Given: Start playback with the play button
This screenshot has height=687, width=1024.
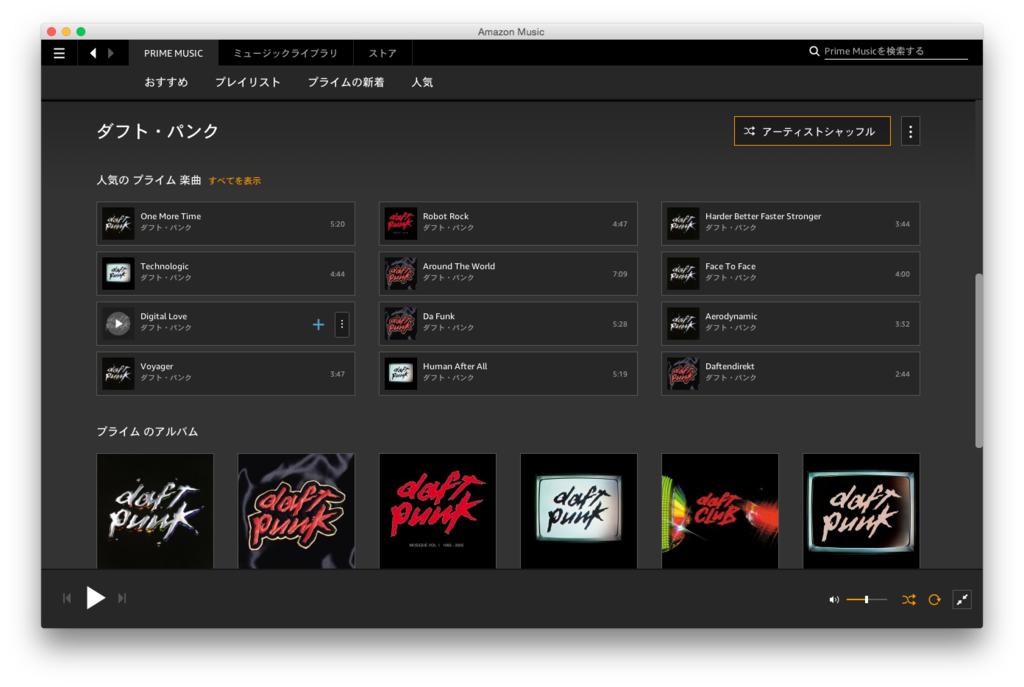Looking at the screenshot, I should [x=95, y=598].
